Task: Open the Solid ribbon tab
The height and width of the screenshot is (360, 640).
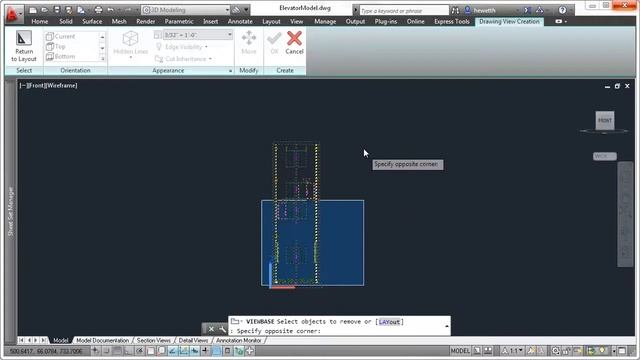Action: 66,21
